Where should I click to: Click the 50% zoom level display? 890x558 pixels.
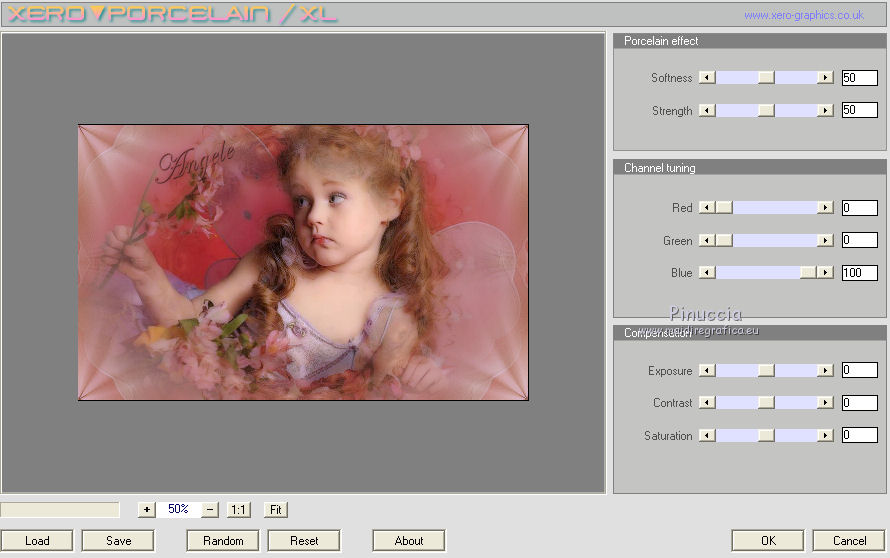pyautogui.click(x=178, y=509)
